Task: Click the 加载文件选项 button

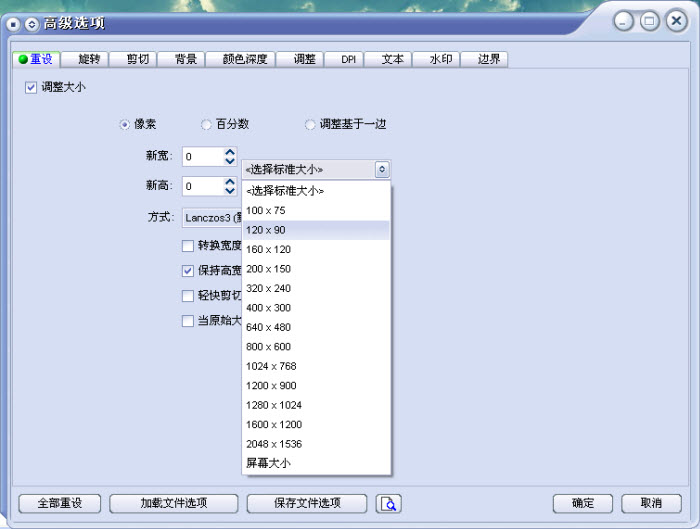Action: pyautogui.click(x=174, y=504)
